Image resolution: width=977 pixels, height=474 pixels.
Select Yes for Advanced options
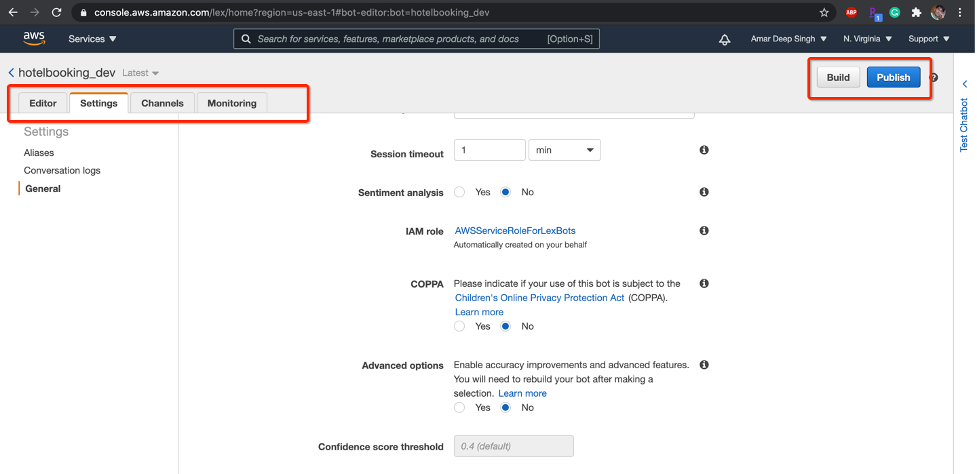point(460,407)
